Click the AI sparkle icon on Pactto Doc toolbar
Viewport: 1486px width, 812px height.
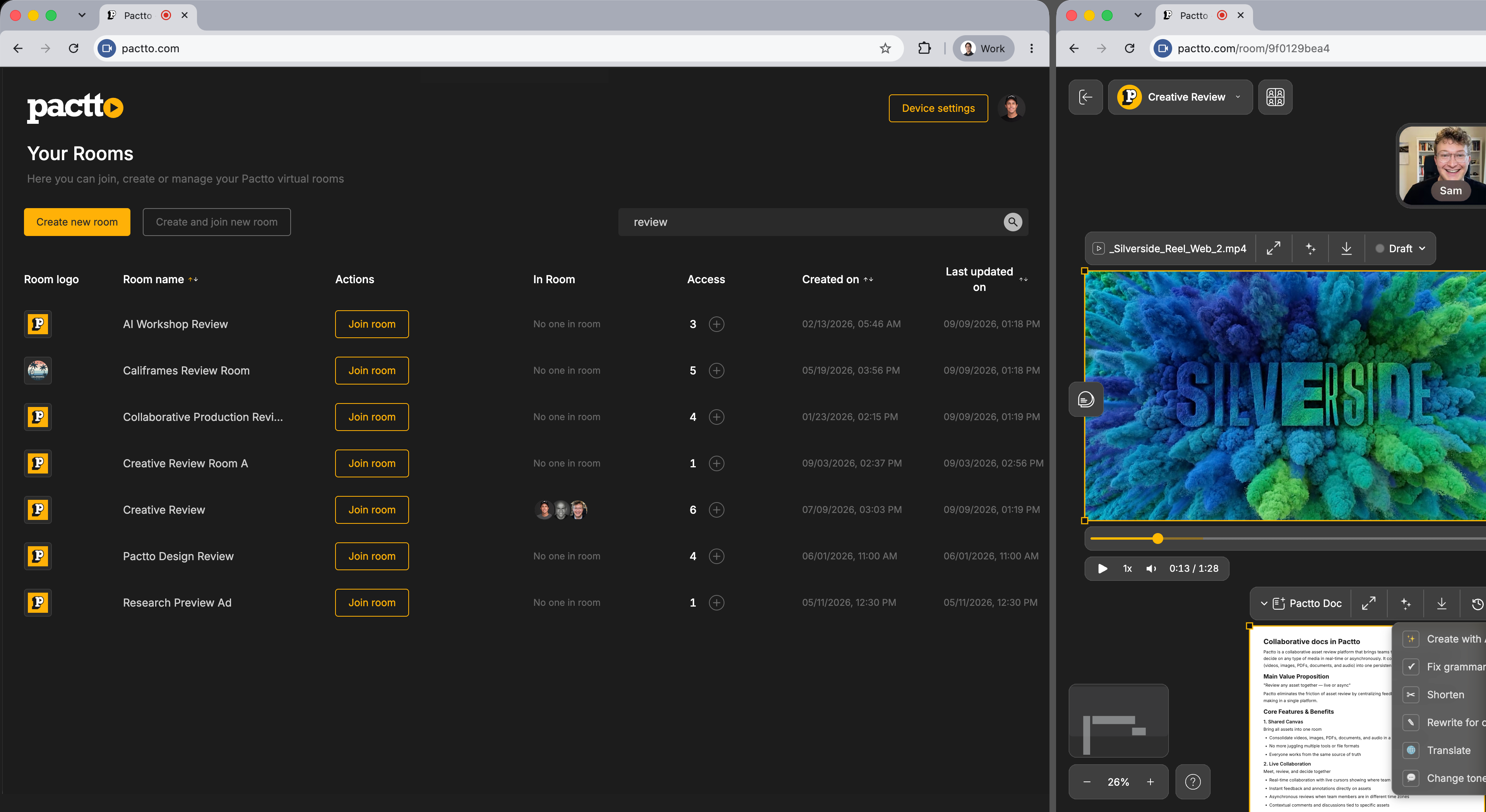coord(1405,603)
